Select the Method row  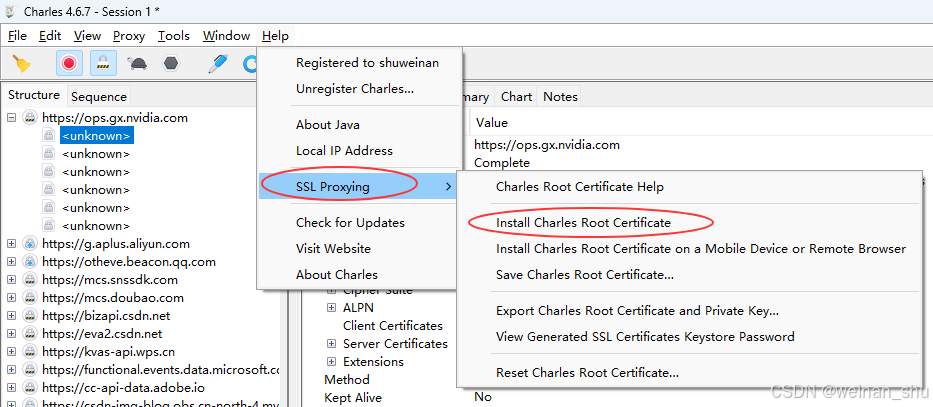347,380
